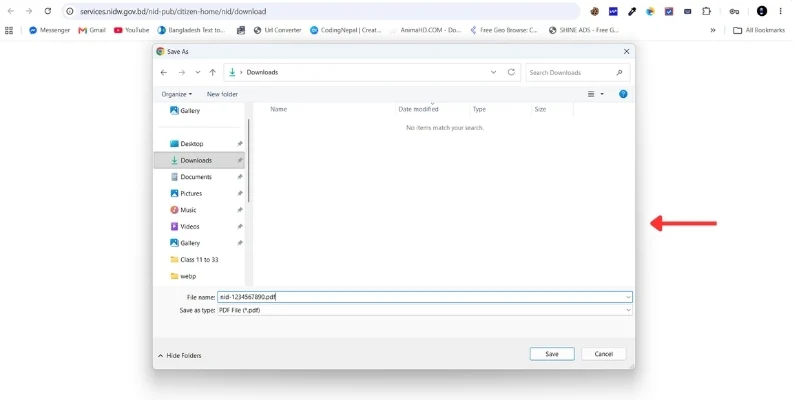Refresh the Downloads folder view
This screenshot has height=400, width=800.
point(511,72)
